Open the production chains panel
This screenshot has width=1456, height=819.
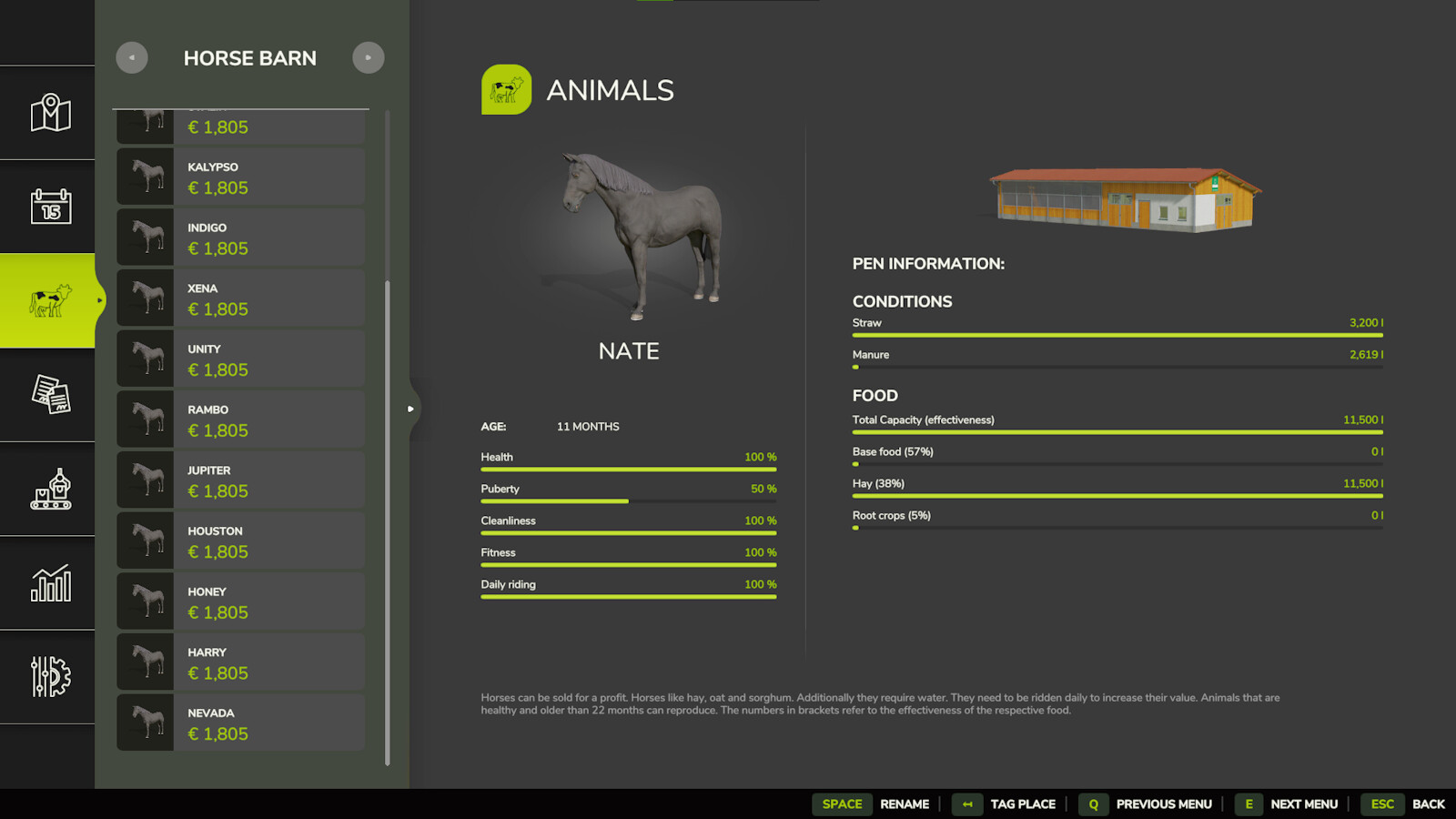click(x=47, y=490)
